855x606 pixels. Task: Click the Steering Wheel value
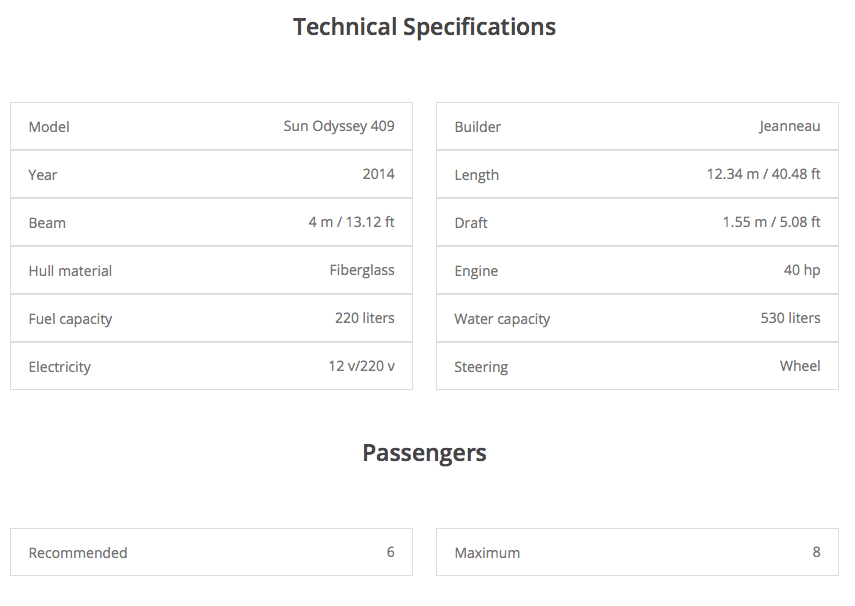click(x=800, y=366)
